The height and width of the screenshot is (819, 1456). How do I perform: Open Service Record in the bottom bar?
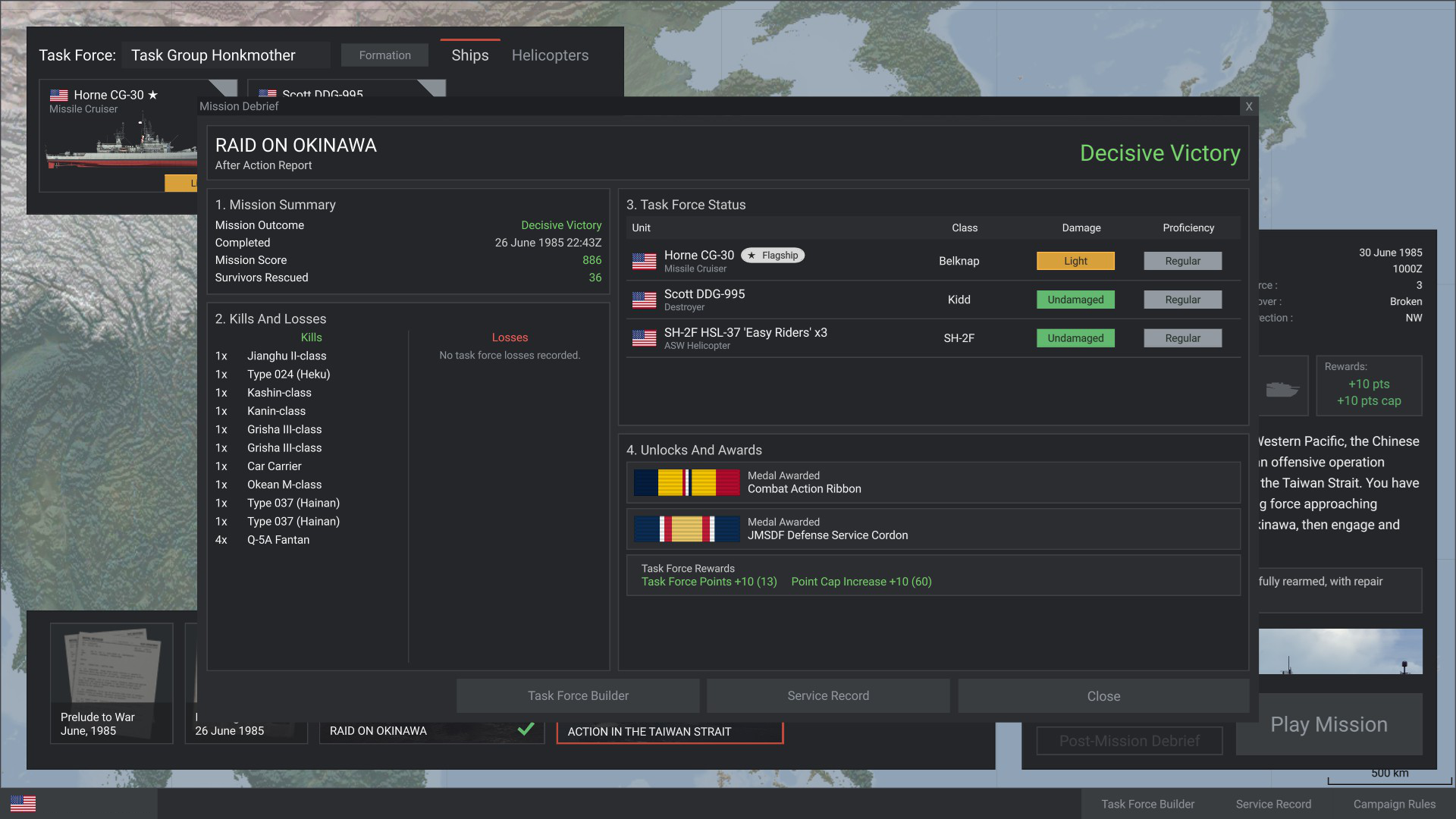pyautogui.click(x=1273, y=804)
